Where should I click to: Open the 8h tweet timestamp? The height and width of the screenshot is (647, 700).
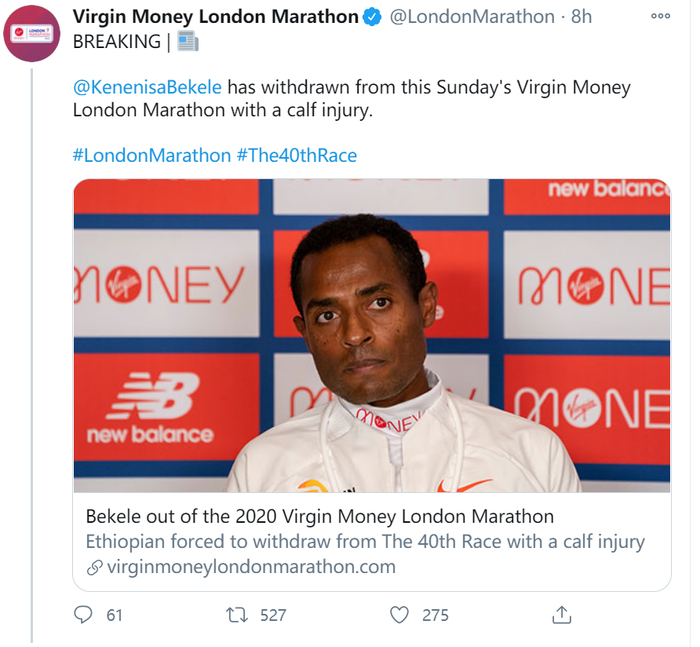[582, 17]
